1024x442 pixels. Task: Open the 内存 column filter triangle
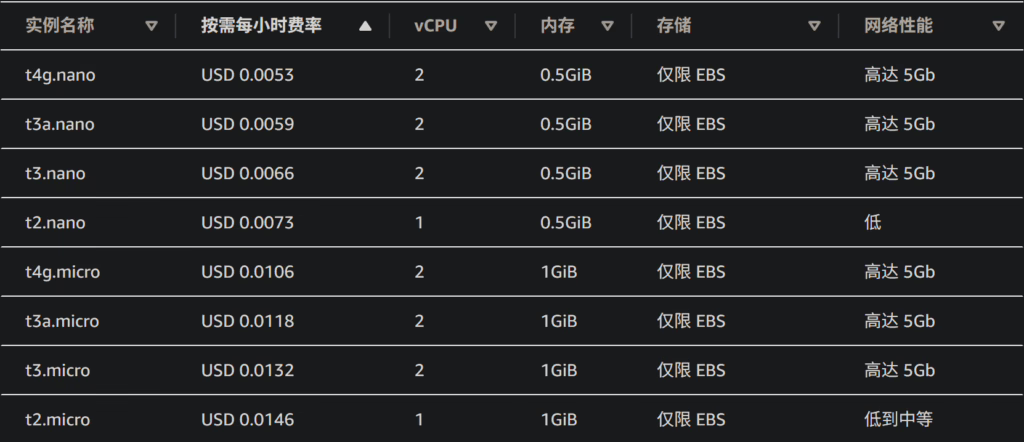(607, 26)
